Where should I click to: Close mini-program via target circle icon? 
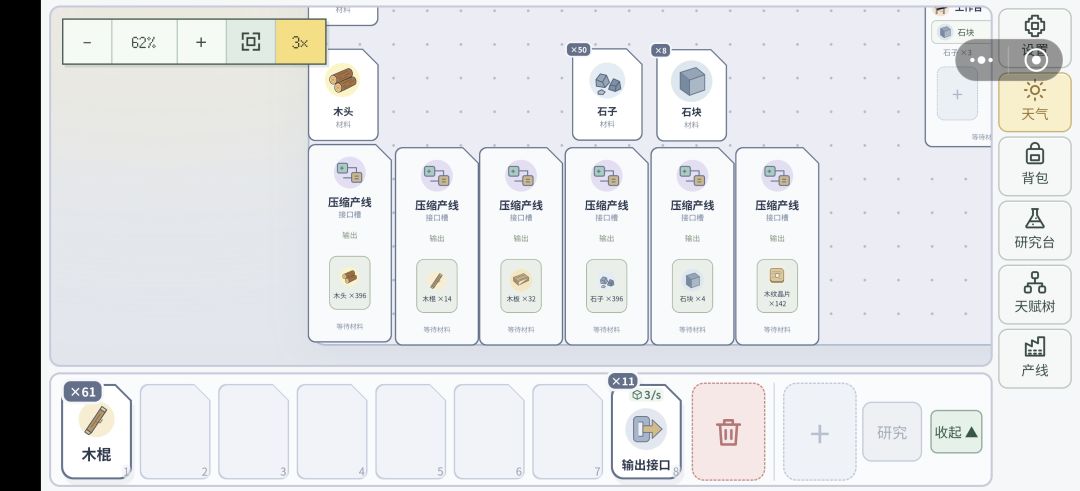click(x=1036, y=60)
